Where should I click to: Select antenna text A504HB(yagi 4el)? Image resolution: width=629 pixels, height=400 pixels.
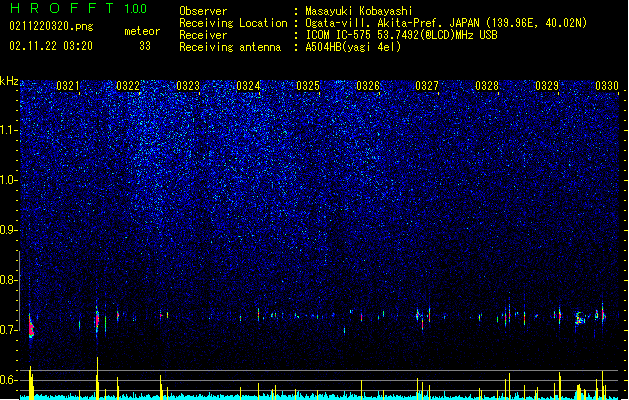(x=353, y=47)
